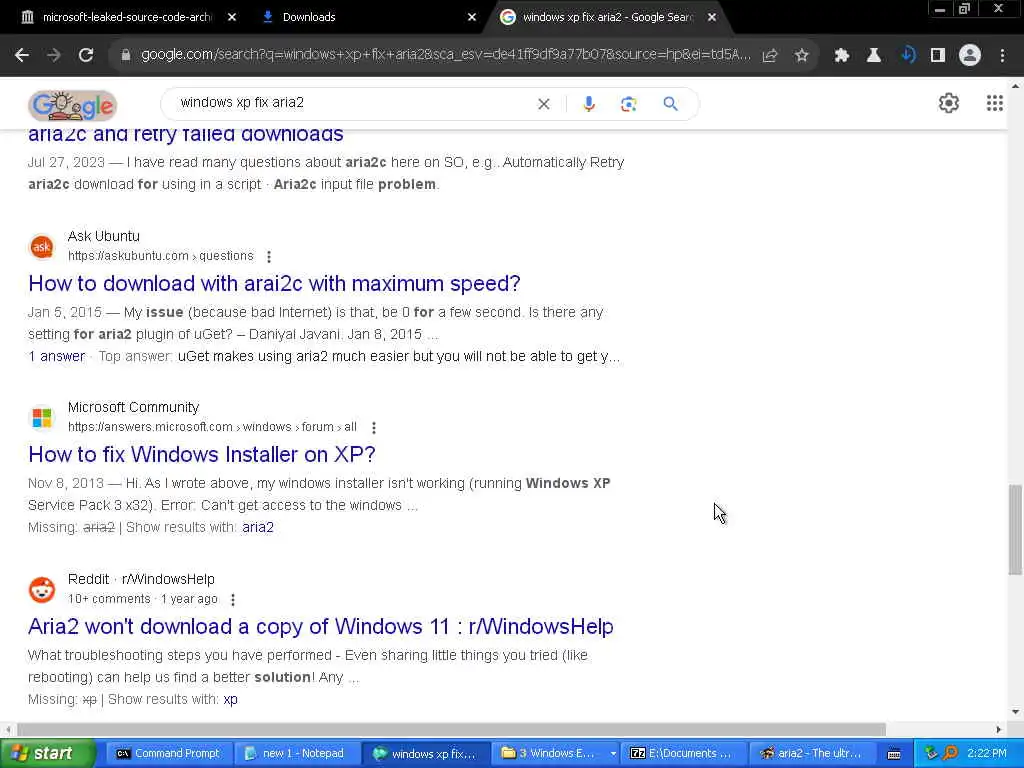Close the Google search tab
Screen dimensions: 1024x768
[712, 18]
